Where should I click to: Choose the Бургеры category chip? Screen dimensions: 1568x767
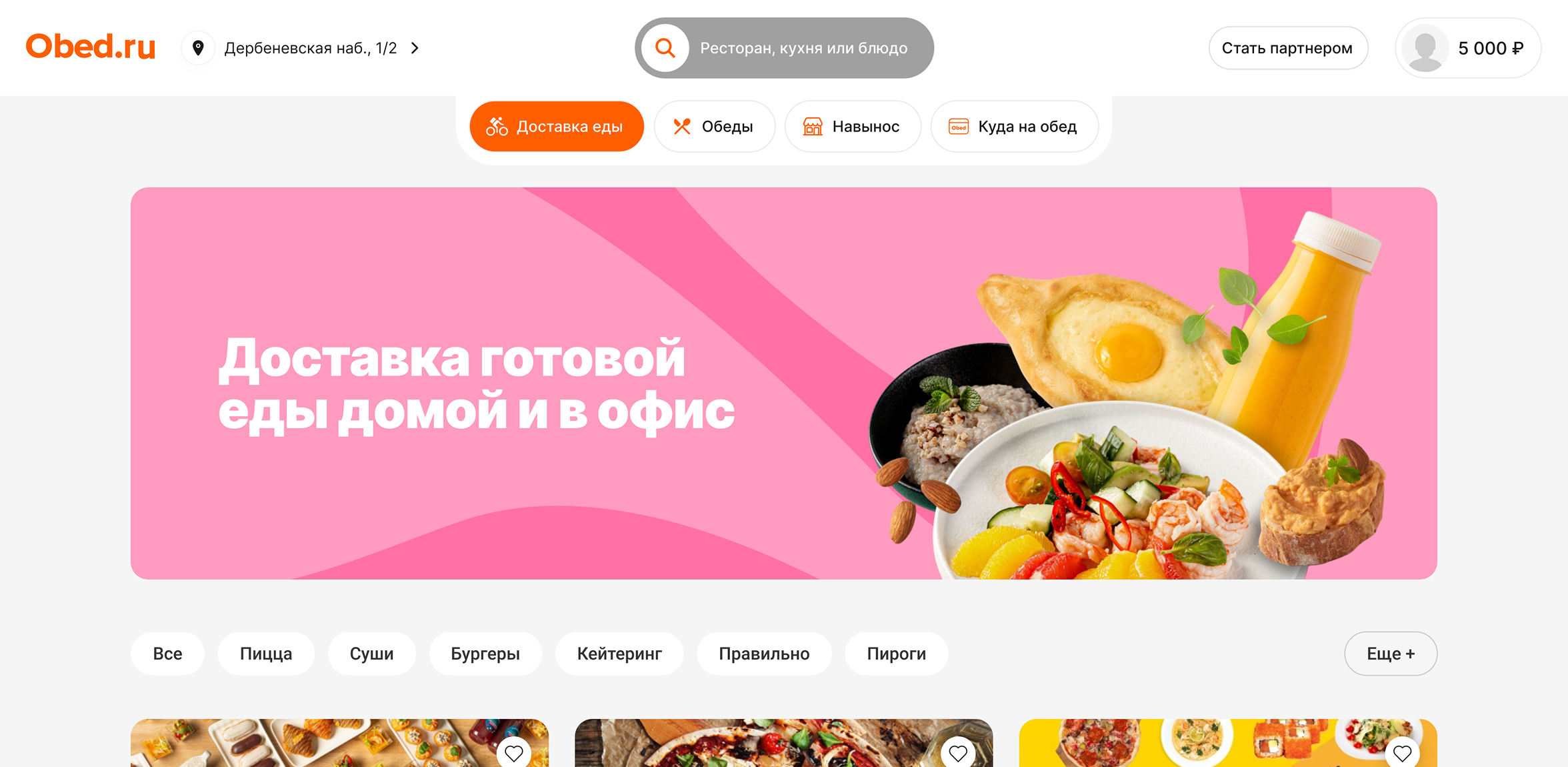tap(485, 654)
